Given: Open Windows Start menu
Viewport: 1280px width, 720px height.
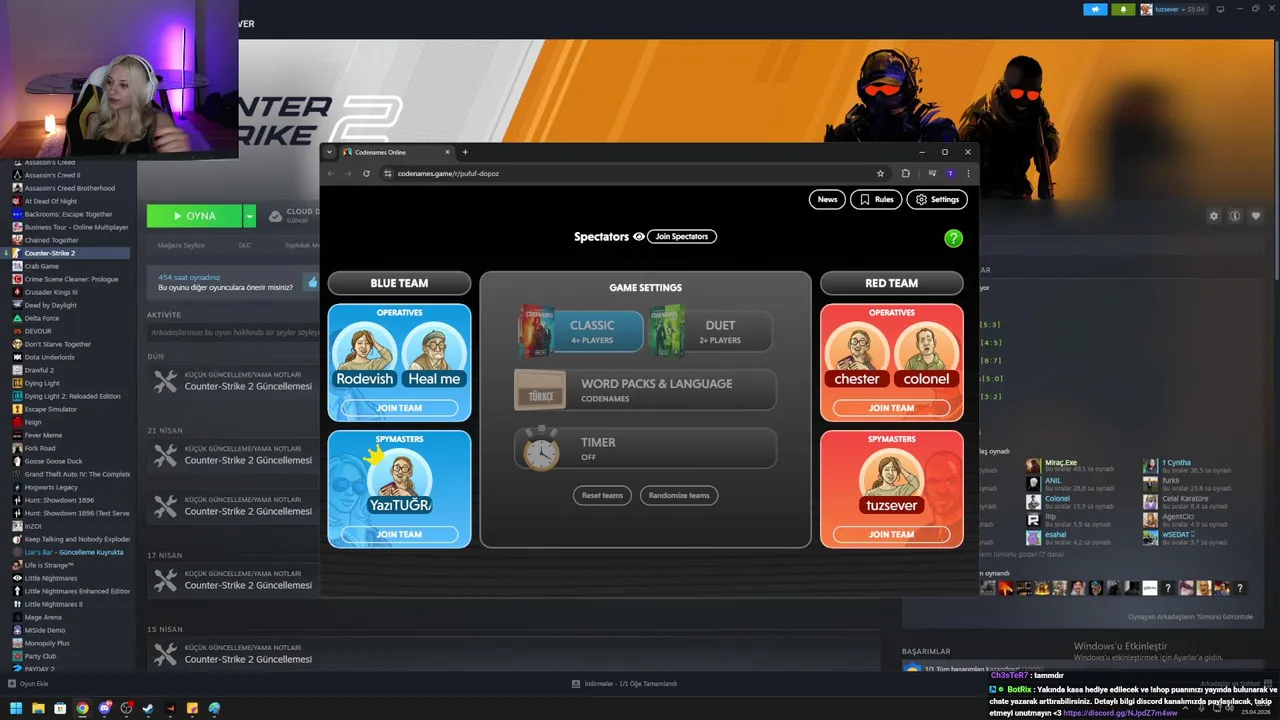Looking at the screenshot, I should pos(16,708).
